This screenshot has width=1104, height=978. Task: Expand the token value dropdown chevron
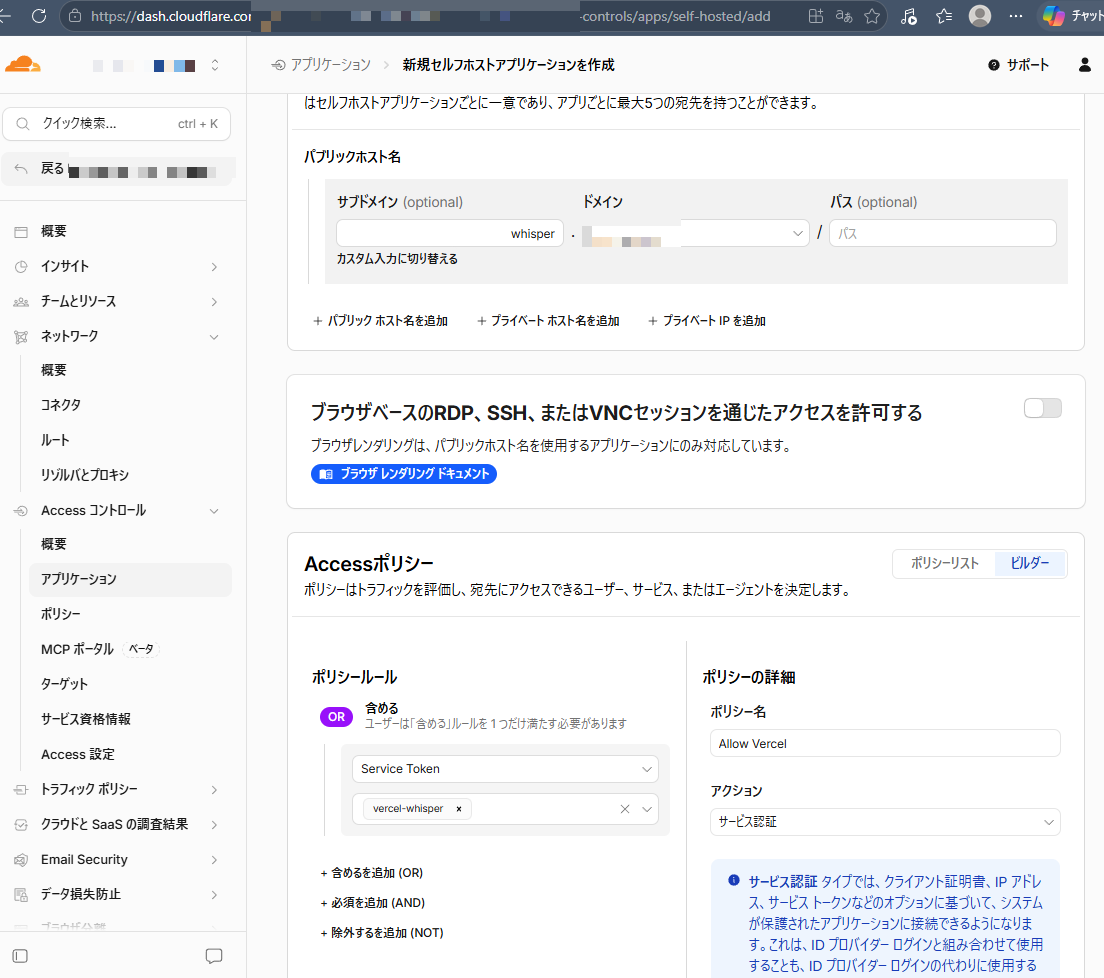pyautogui.click(x=647, y=809)
